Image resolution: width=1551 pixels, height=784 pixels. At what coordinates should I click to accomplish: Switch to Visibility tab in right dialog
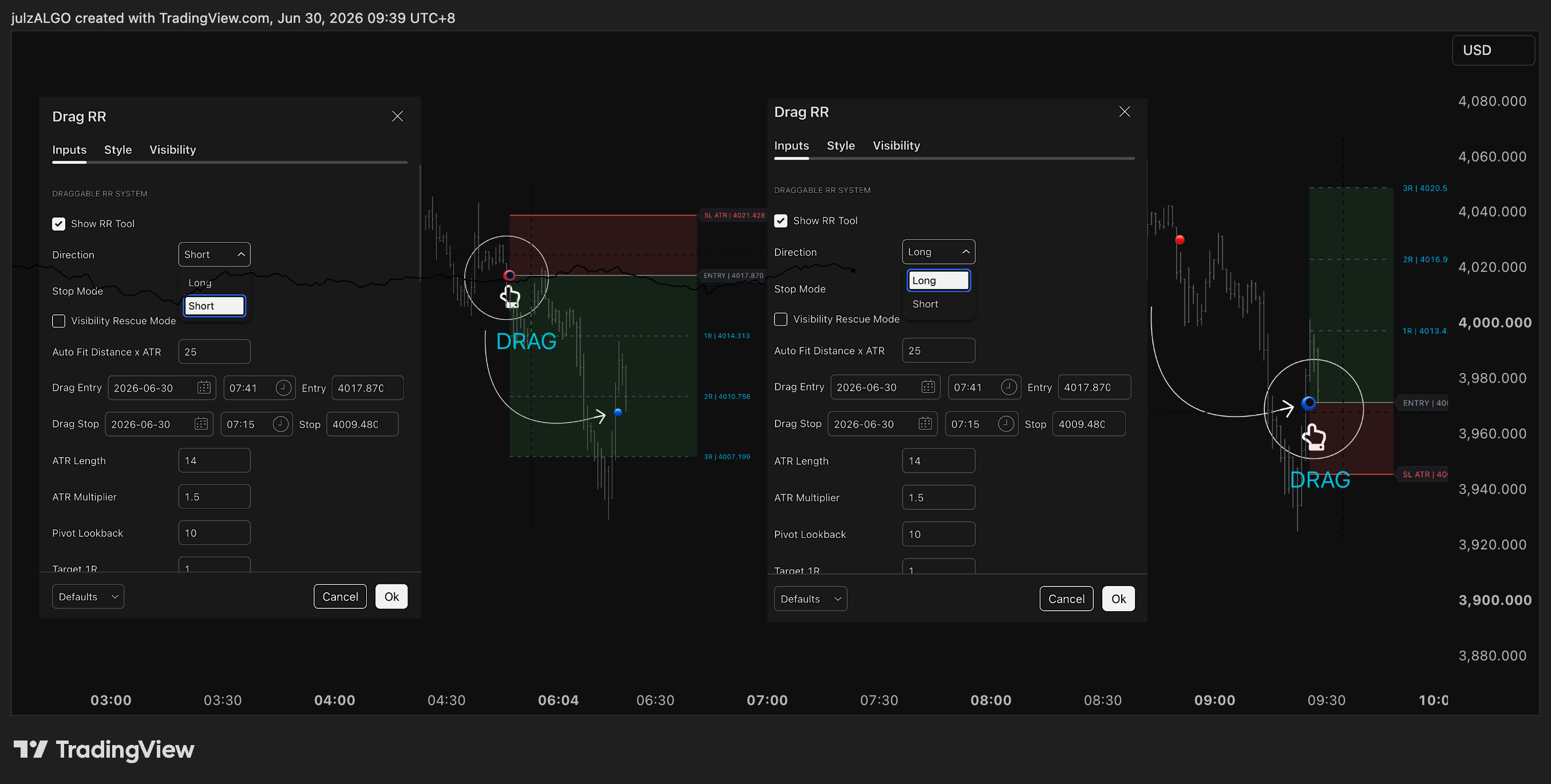896,146
